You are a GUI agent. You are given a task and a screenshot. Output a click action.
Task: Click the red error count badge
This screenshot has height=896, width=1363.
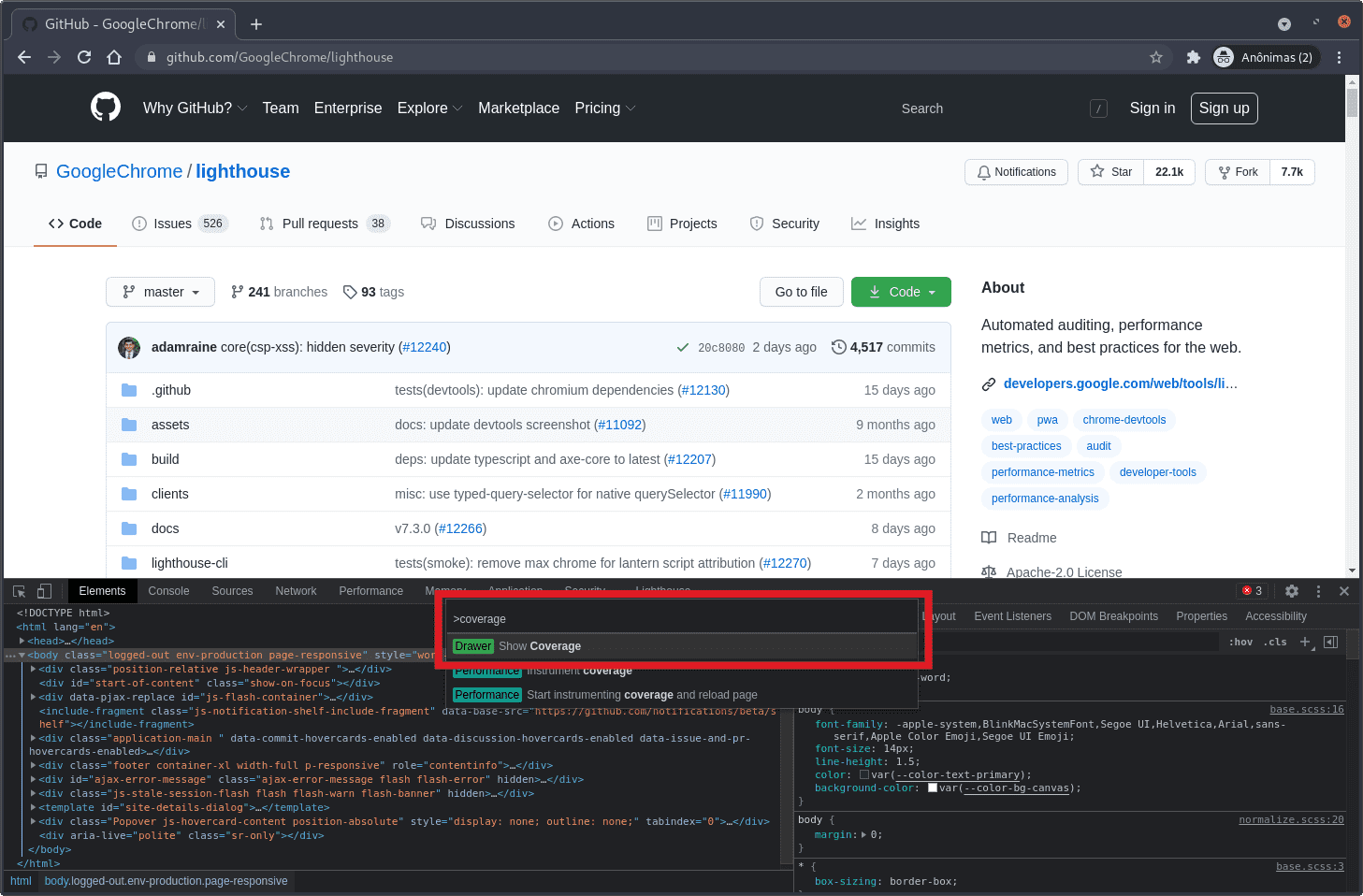(x=1253, y=591)
